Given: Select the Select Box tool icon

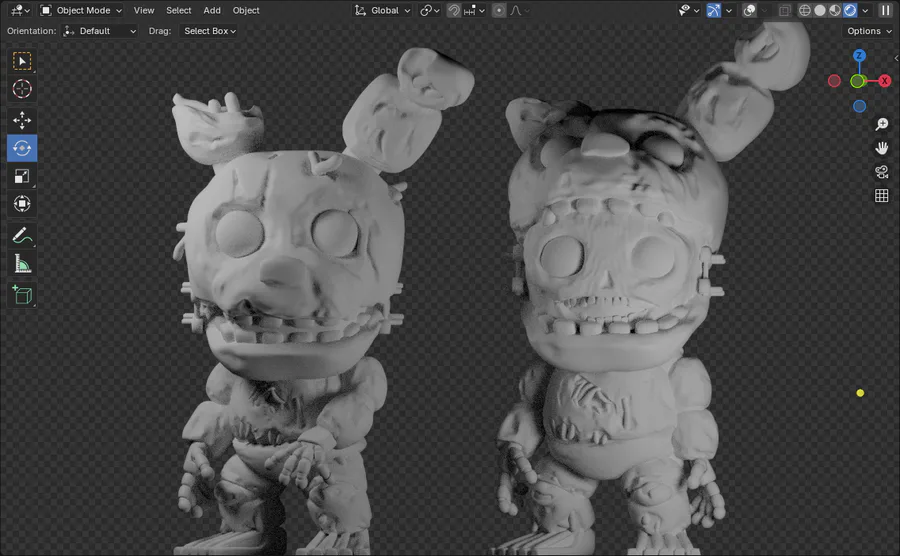Looking at the screenshot, I should [x=22, y=61].
